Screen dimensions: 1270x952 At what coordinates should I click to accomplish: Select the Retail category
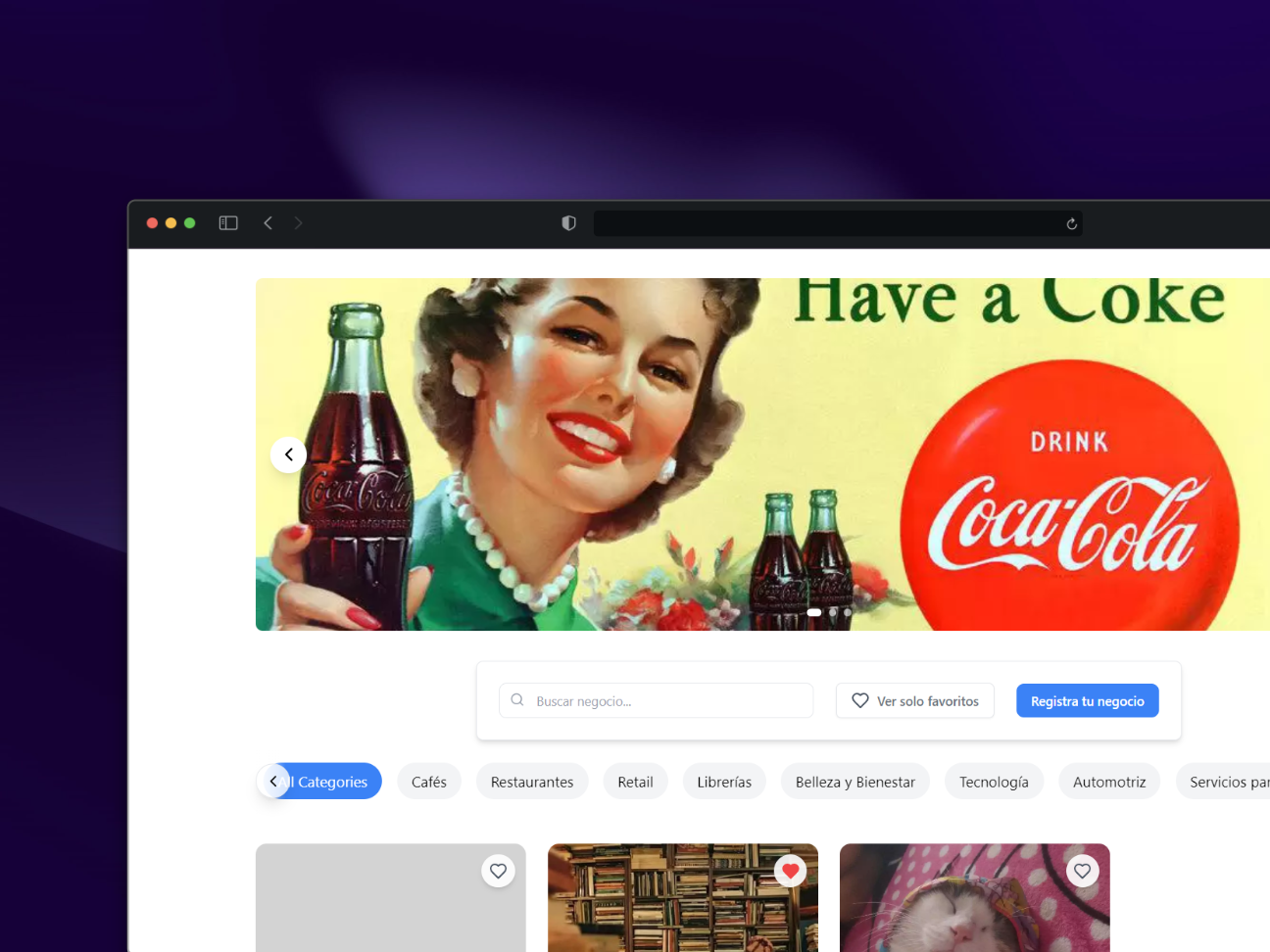point(635,781)
